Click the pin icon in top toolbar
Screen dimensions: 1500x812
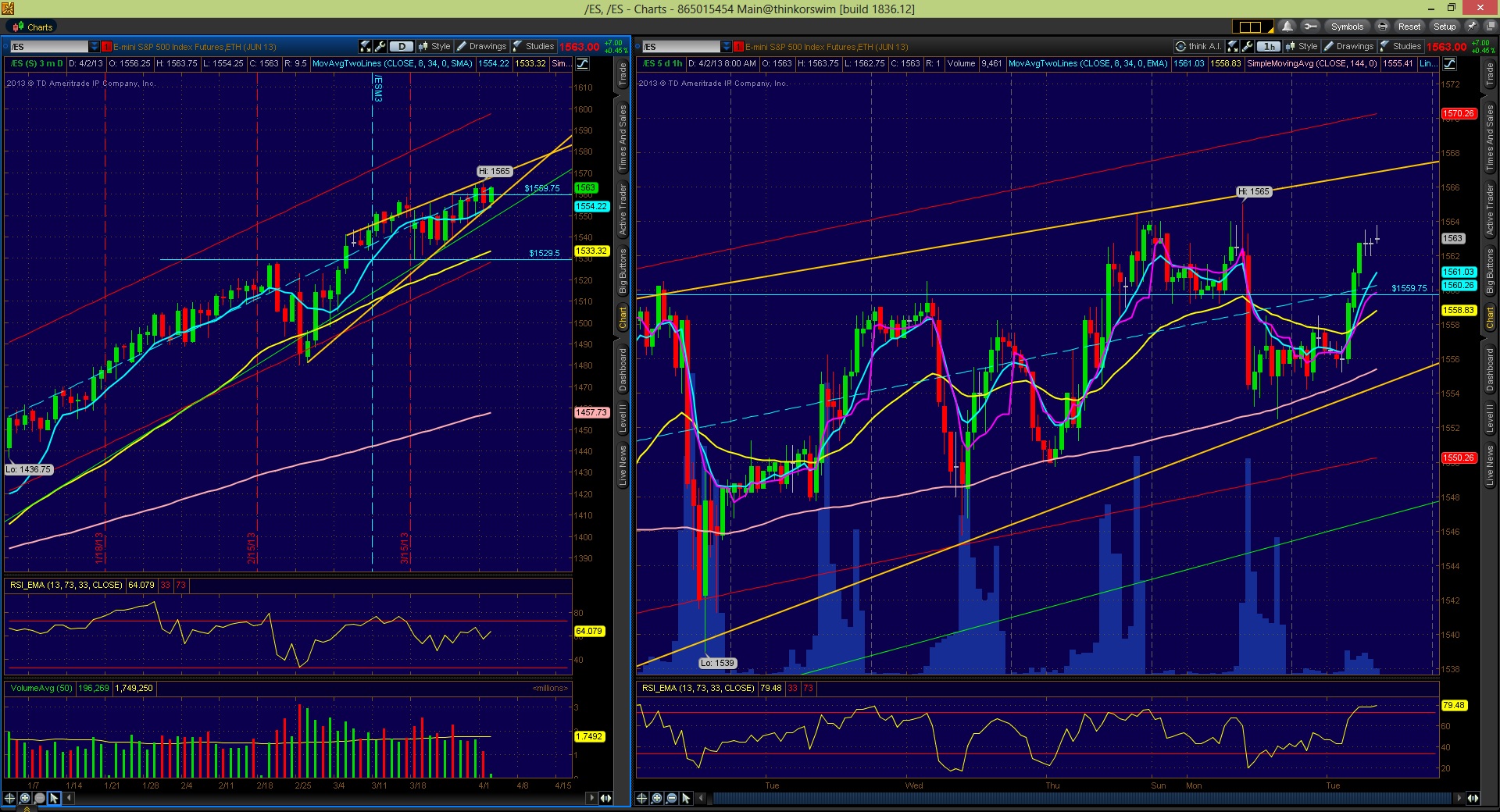pos(1470,27)
